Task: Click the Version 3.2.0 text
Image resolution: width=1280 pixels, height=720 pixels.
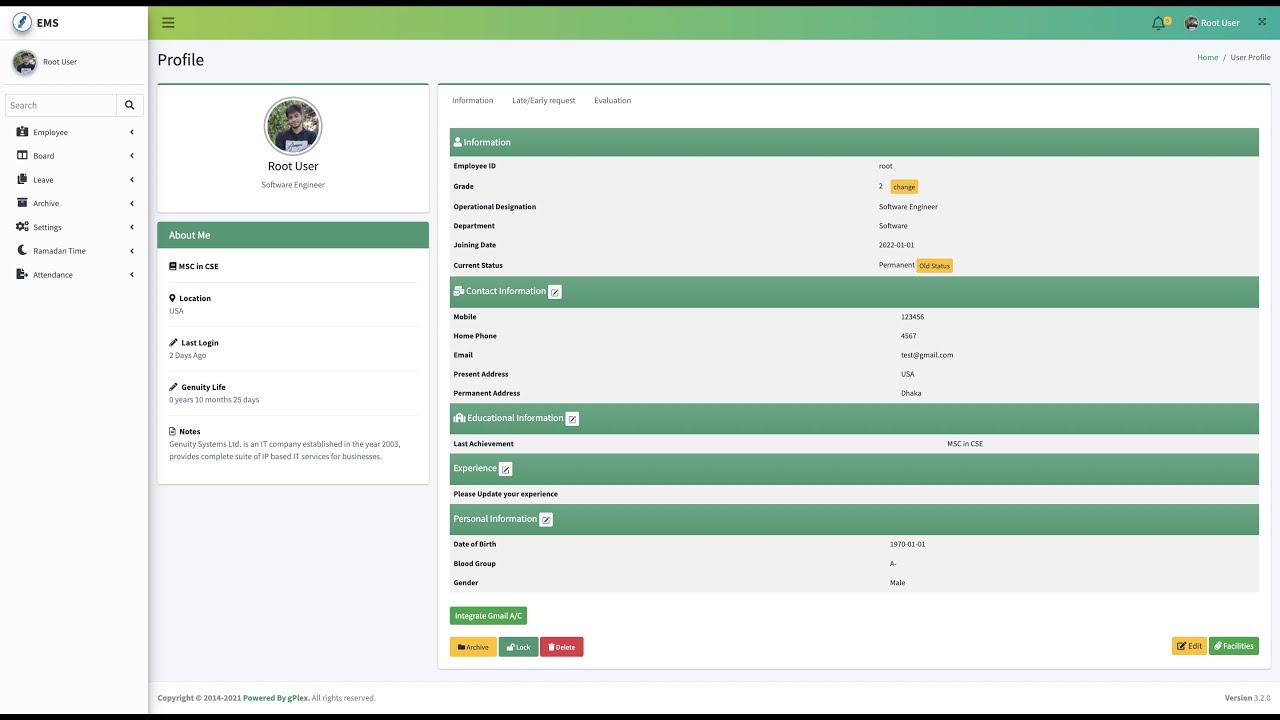Action: point(1247,698)
